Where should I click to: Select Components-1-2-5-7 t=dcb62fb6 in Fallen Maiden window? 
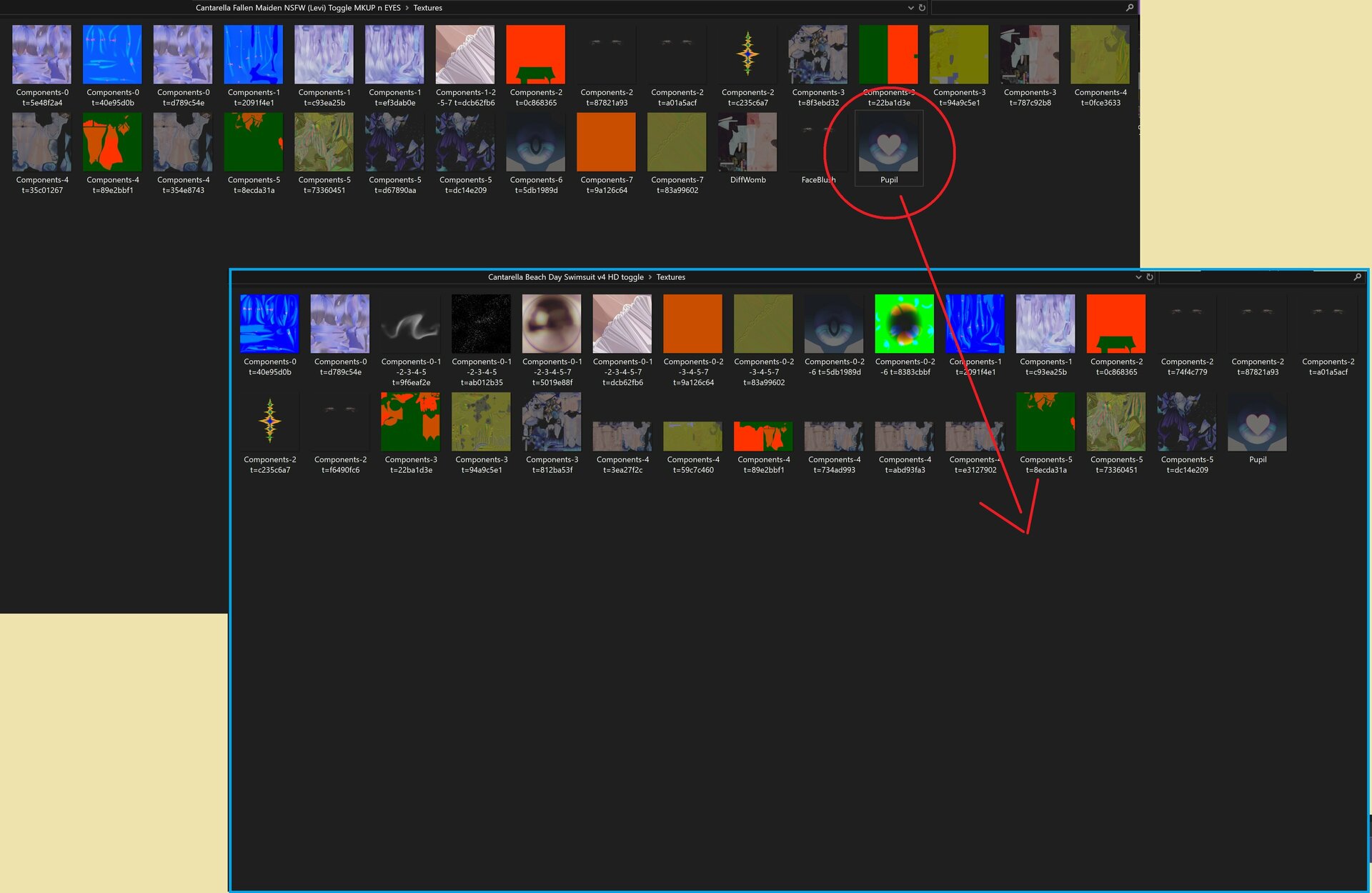pyautogui.click(x=465, y=66)
